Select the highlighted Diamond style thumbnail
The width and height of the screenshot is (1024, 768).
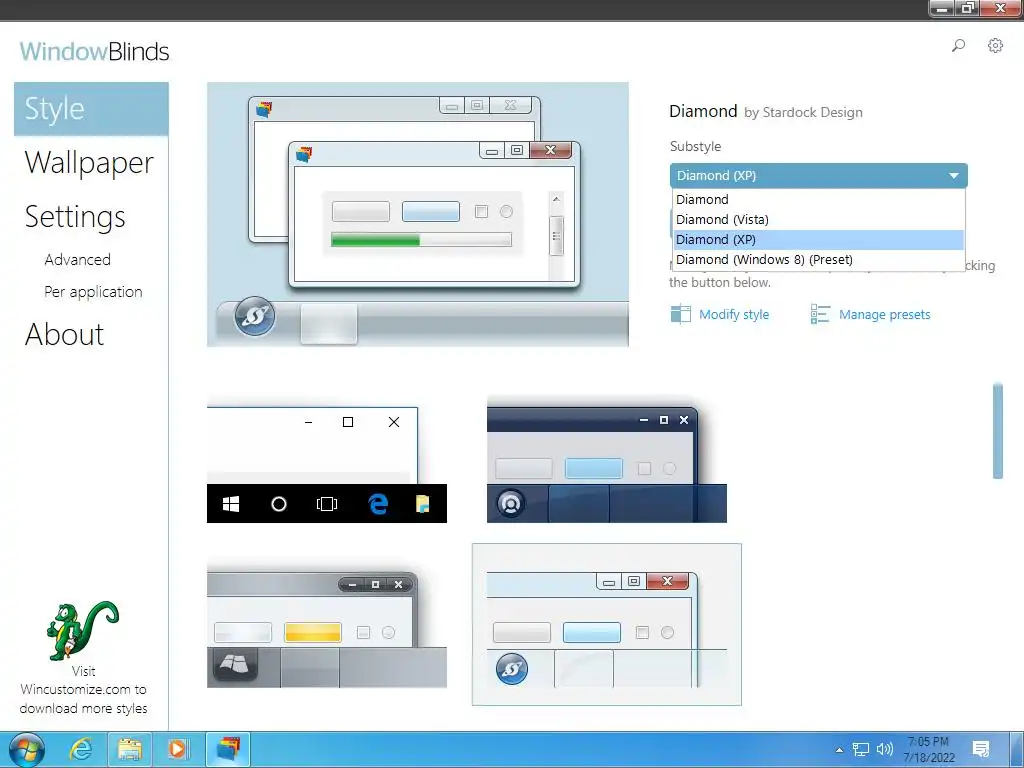607,624
